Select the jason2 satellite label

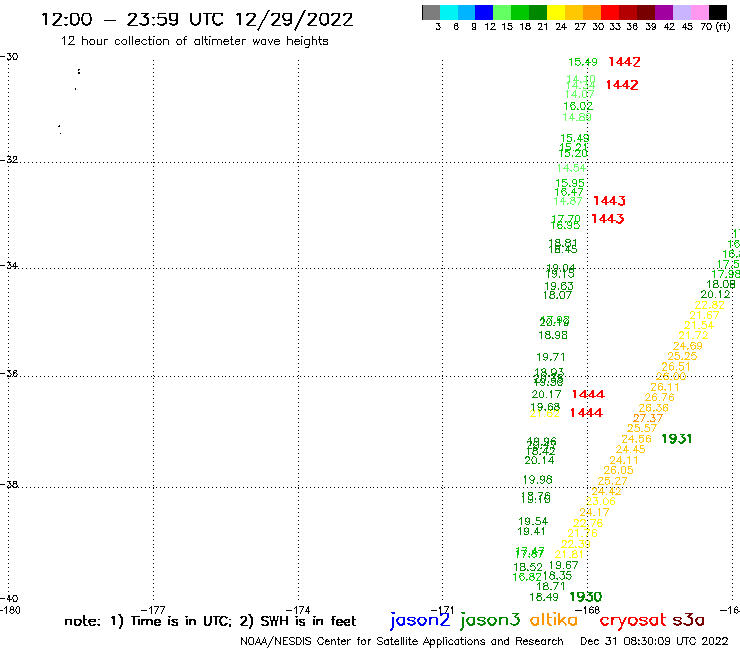tap(420, 620)
